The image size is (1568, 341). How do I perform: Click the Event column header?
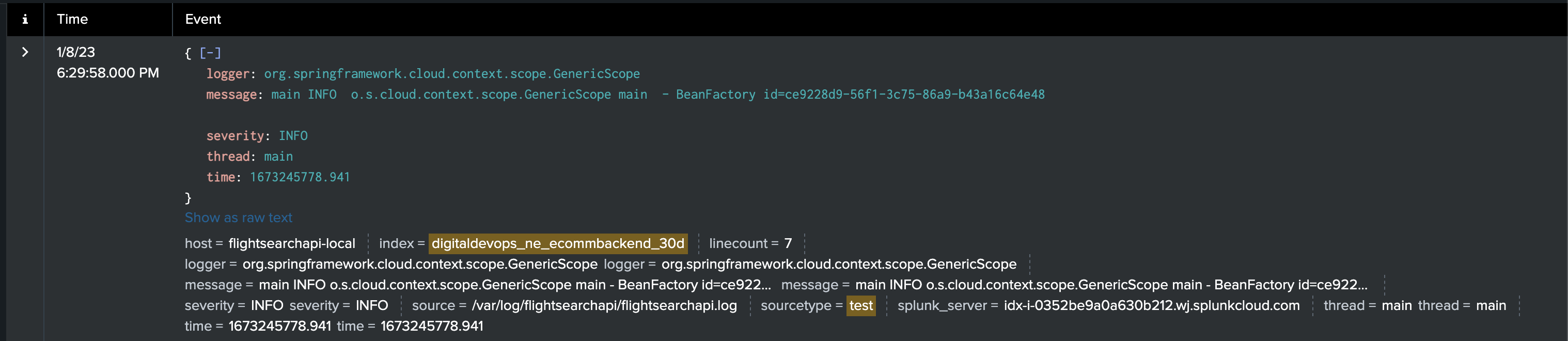pyautogui.click(x=202, y=20)
